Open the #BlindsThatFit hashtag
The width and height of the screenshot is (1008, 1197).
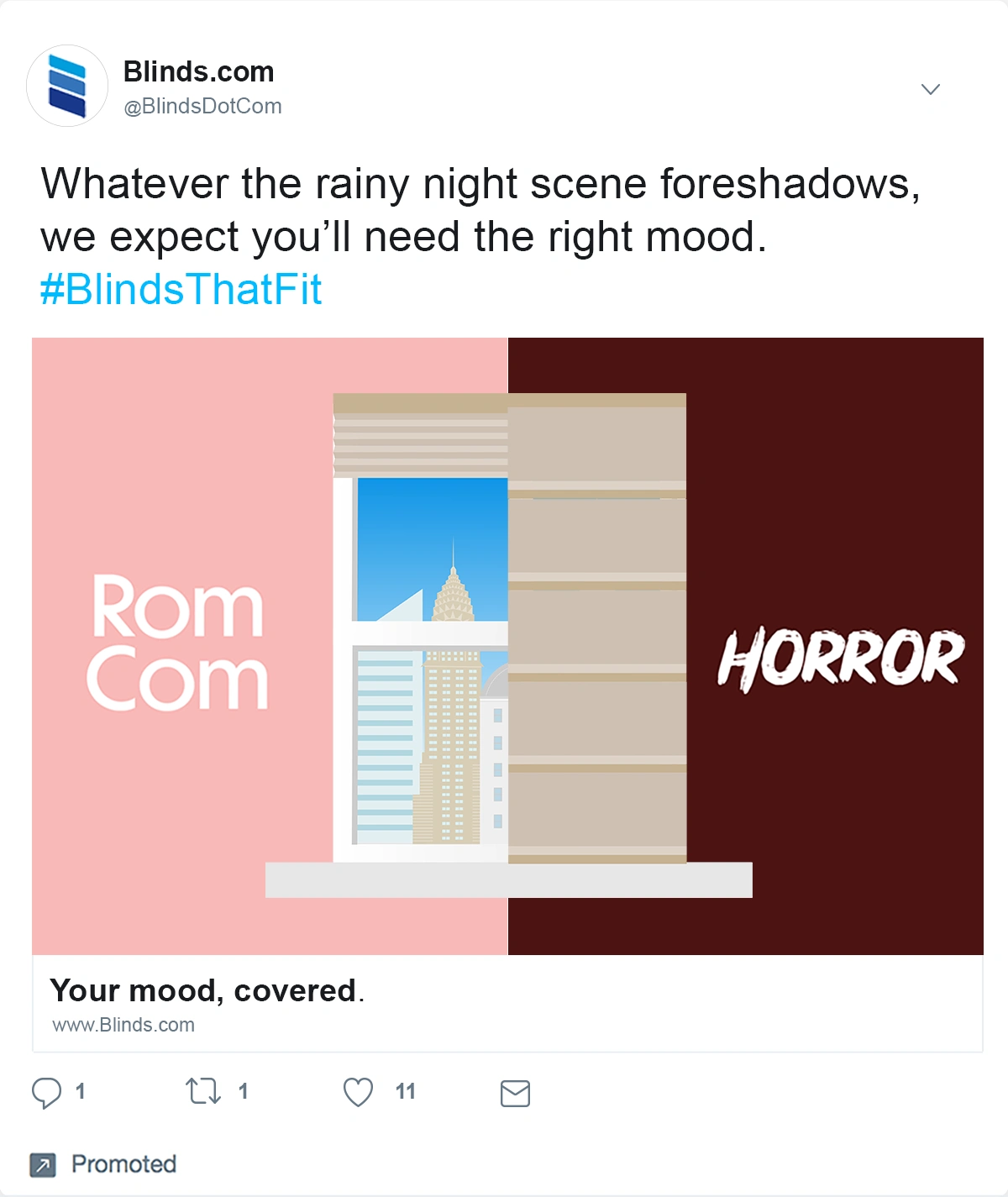click(181, 290)
